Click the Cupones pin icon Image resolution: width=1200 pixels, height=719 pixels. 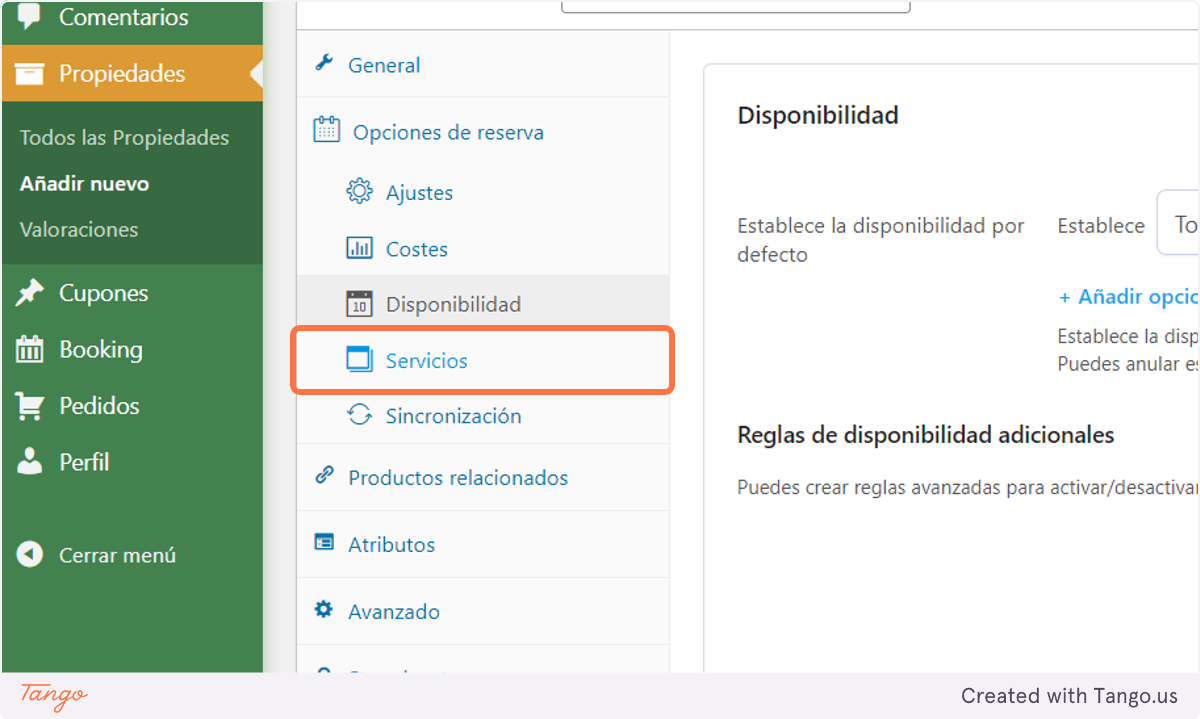pyautogui.click(x=30, y=293)
